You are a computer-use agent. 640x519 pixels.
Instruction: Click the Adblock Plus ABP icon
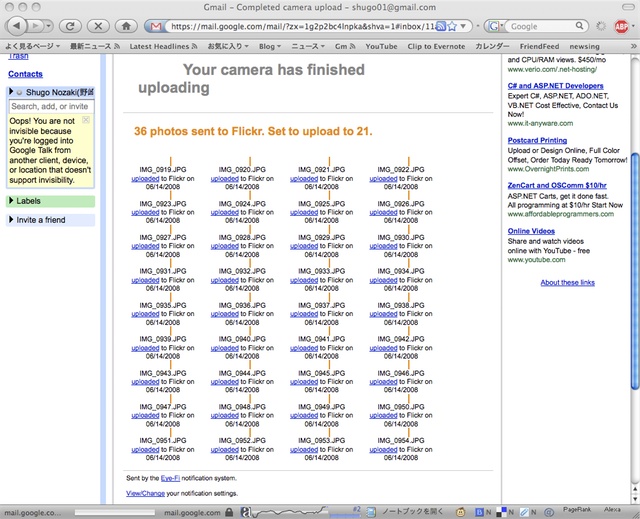(622, 25)
